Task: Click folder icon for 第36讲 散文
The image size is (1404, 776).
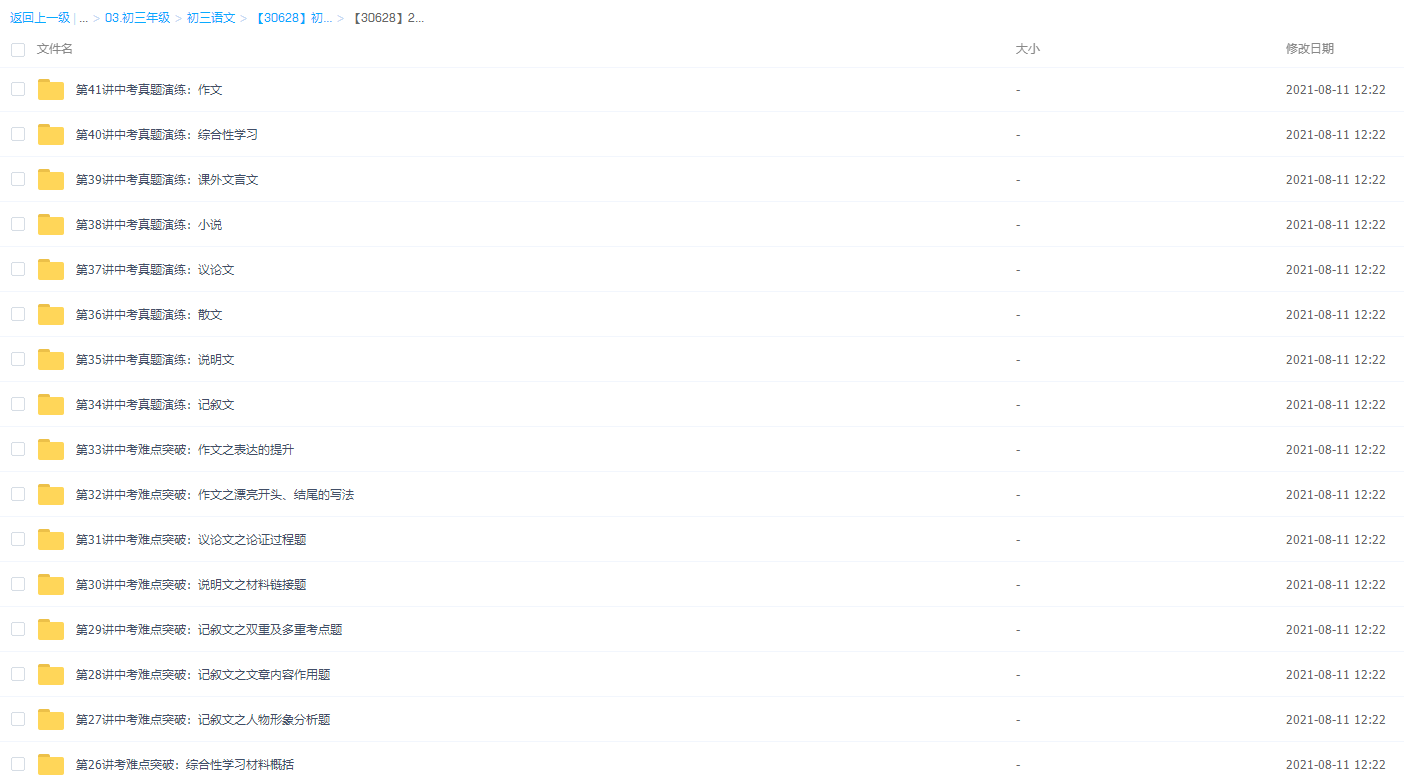Action: pyautogui.click(x=51, y=315)
